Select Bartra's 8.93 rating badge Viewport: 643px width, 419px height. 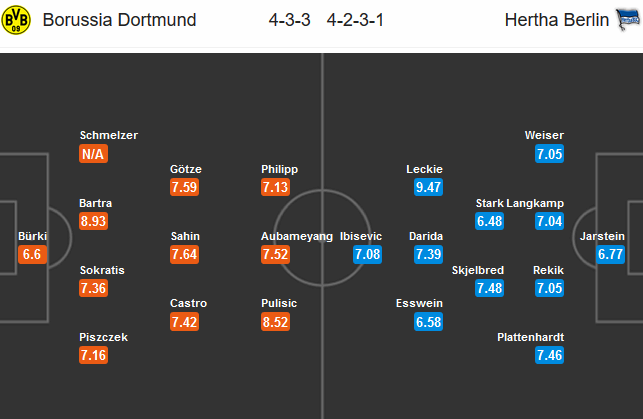(93, 221)
